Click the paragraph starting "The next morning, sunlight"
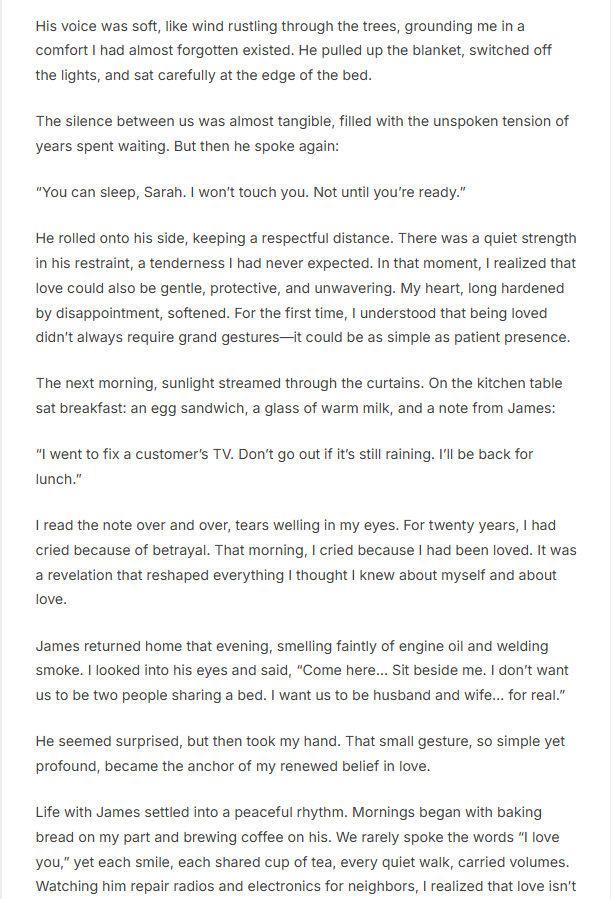This screenshot has width=611, height=899. tap(300, 396)
